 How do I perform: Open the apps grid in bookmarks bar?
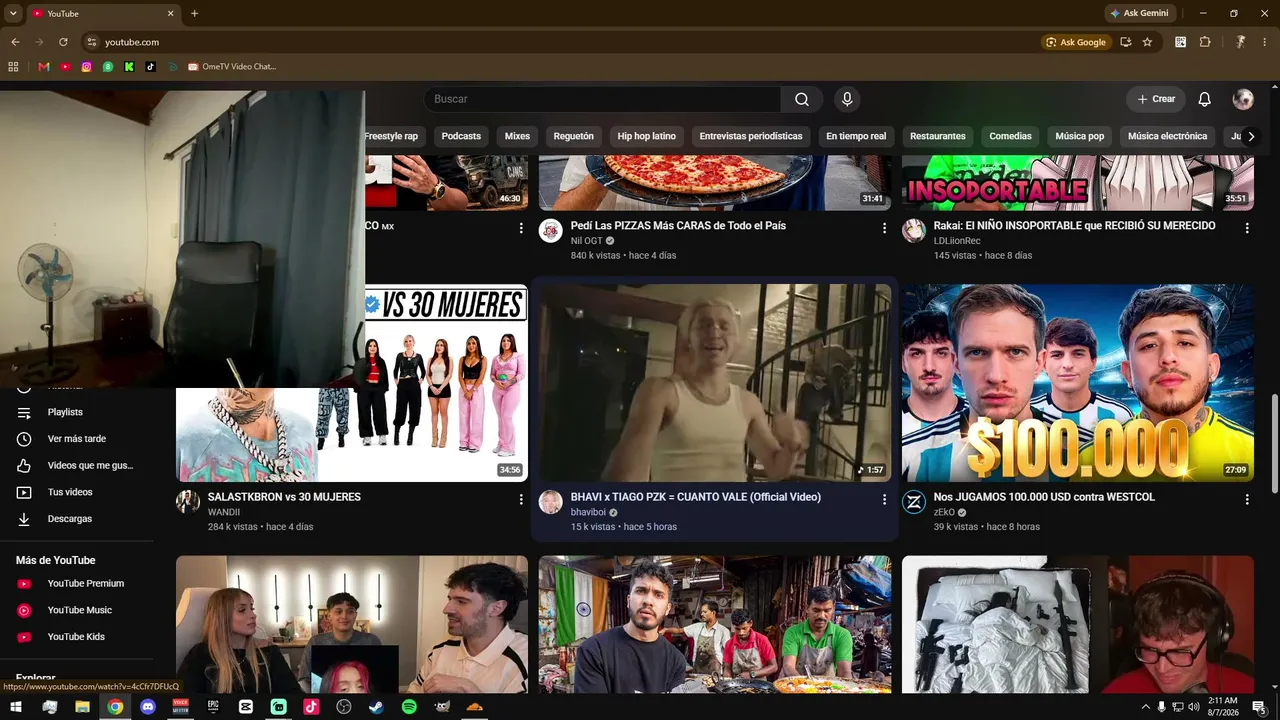[x=13, y=67]
